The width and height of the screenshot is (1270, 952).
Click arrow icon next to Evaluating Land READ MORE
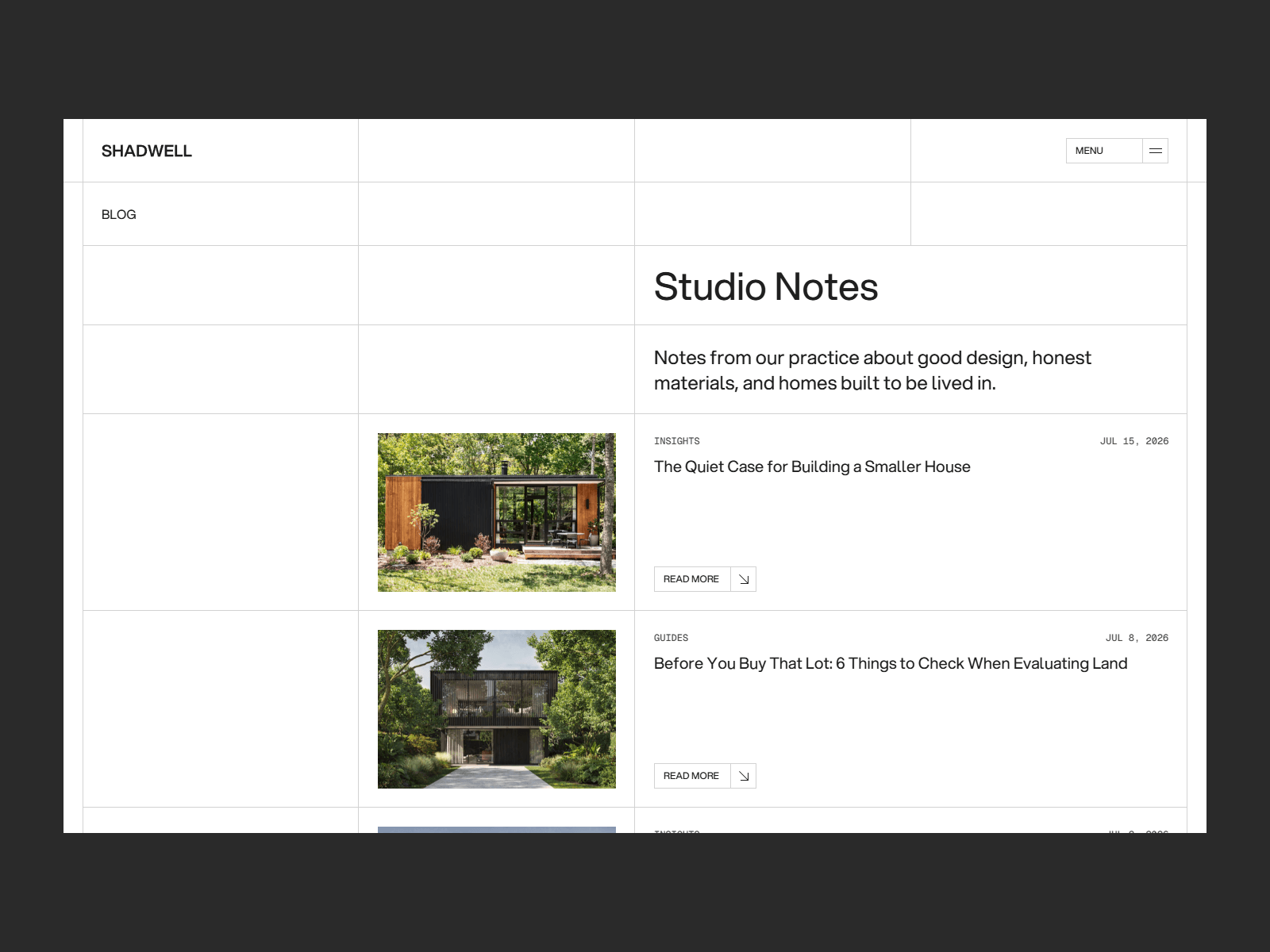click(744, 776)
